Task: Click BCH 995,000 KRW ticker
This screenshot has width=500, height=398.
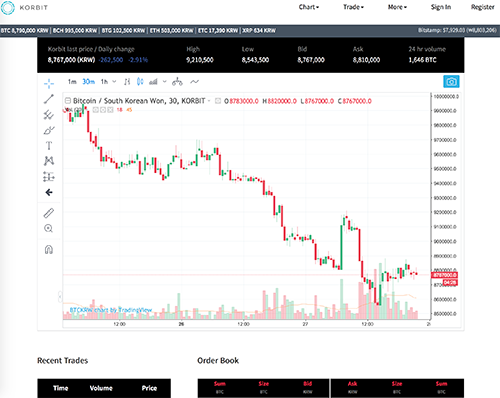Action: pos(75,30)
